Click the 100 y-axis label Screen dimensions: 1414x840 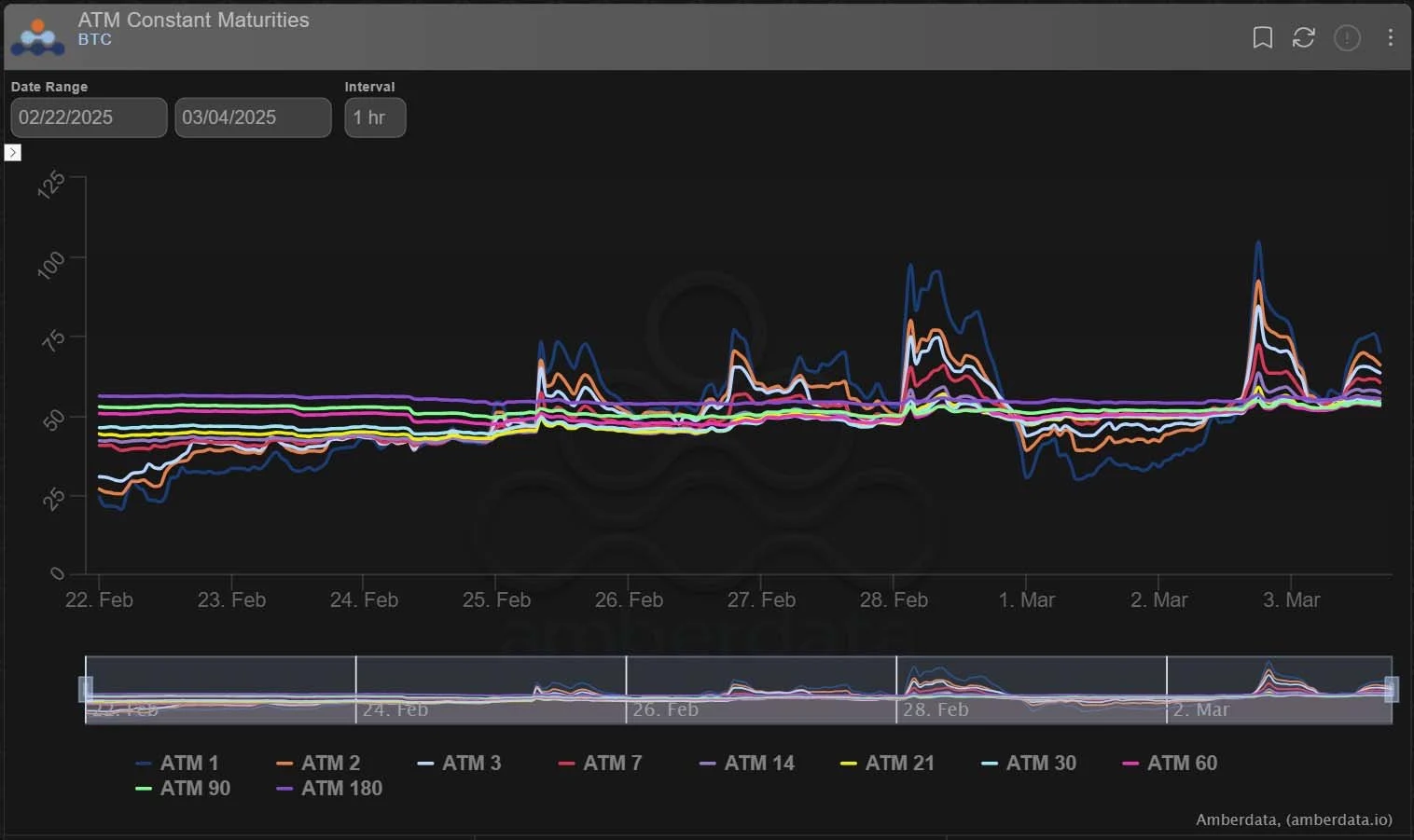(x=51, y=264)
